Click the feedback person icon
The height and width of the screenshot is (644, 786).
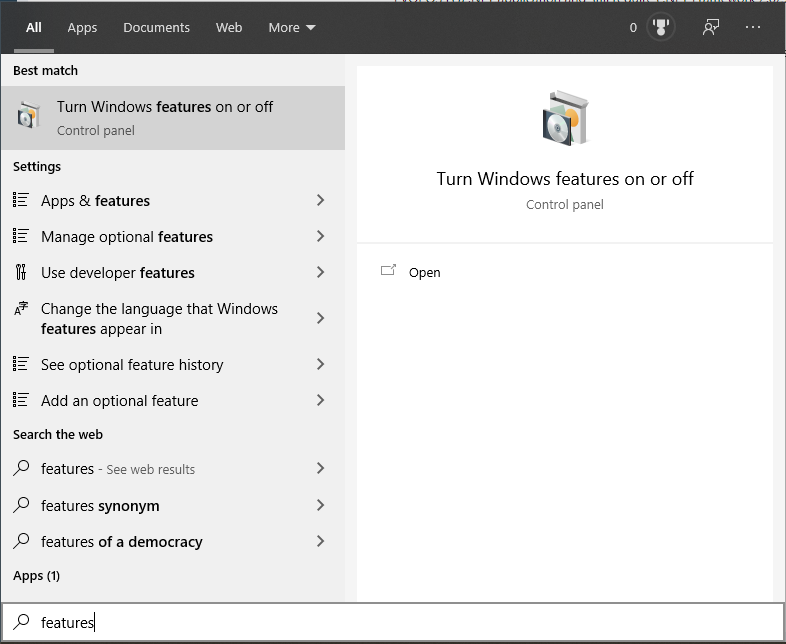pyautogui.click(x=711, y=27)
